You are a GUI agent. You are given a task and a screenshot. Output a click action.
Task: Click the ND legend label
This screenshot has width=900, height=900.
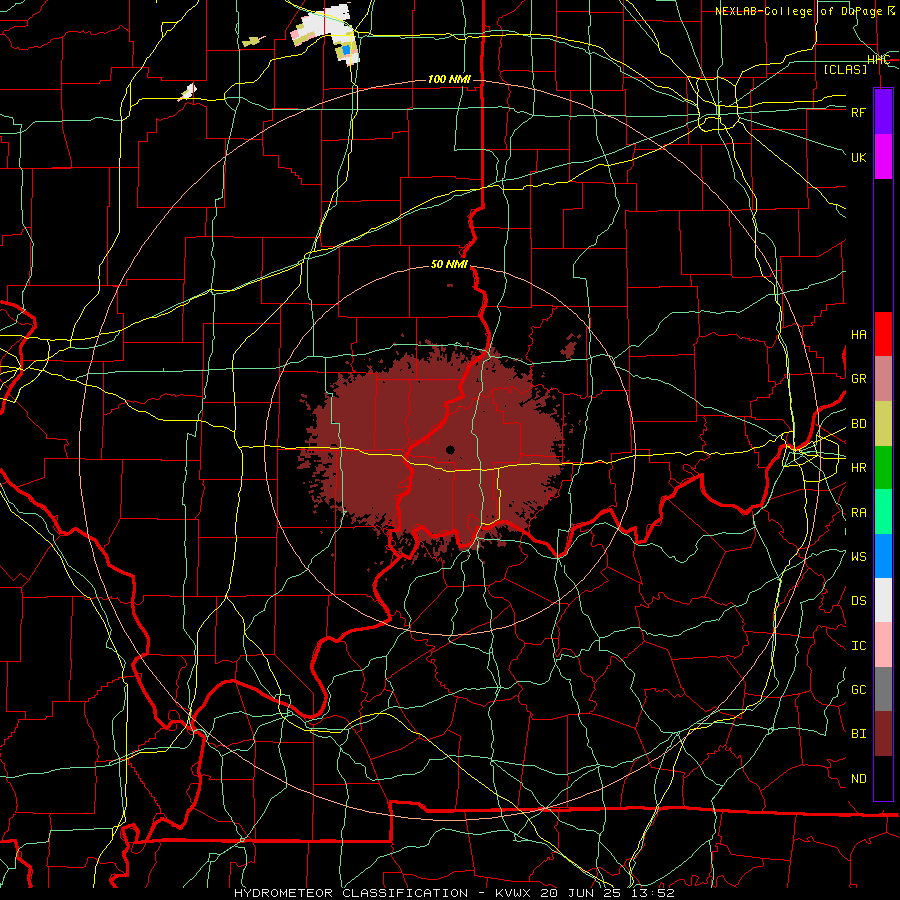858,779
